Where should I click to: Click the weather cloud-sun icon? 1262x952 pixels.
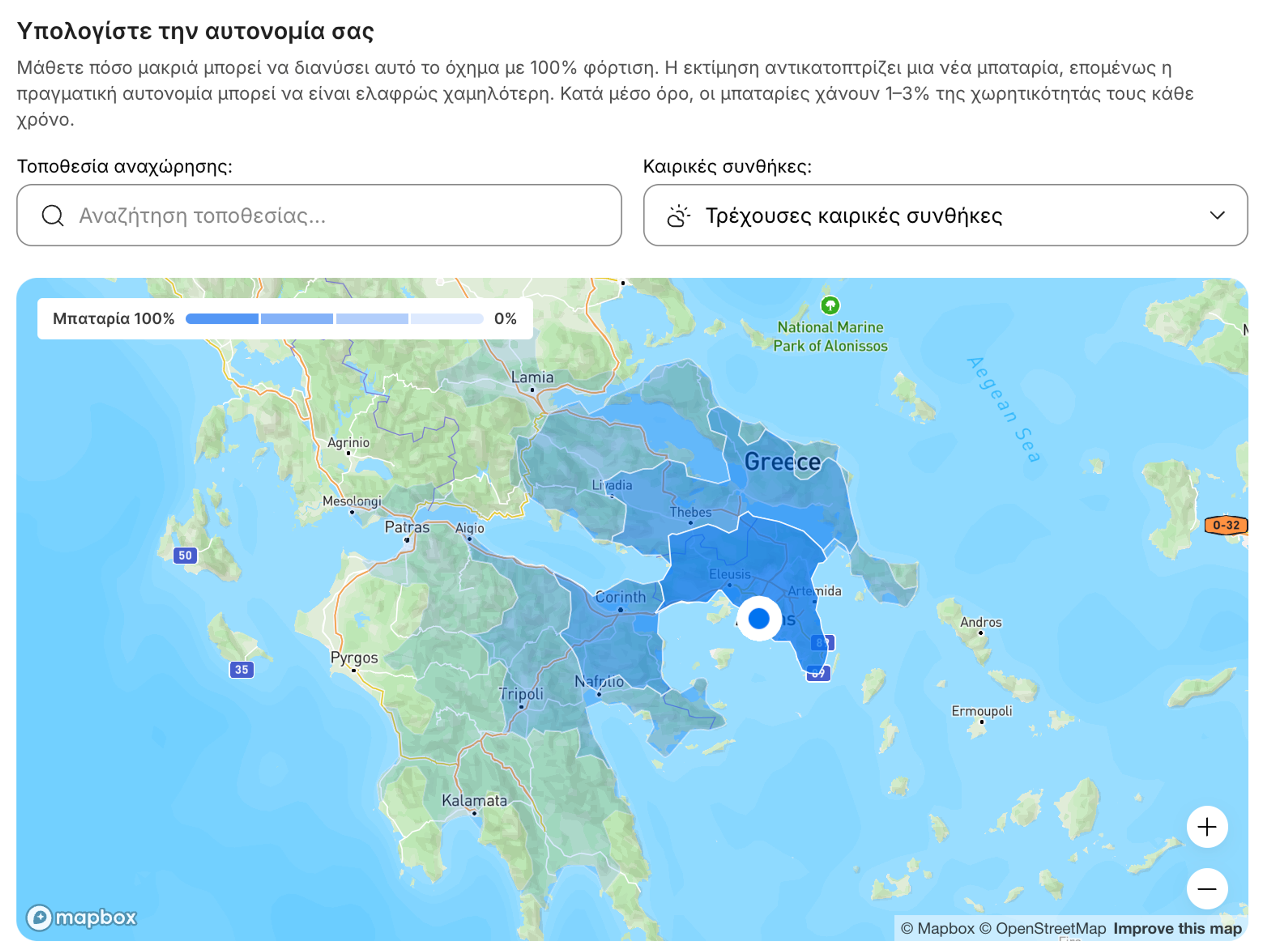[678, 215]
